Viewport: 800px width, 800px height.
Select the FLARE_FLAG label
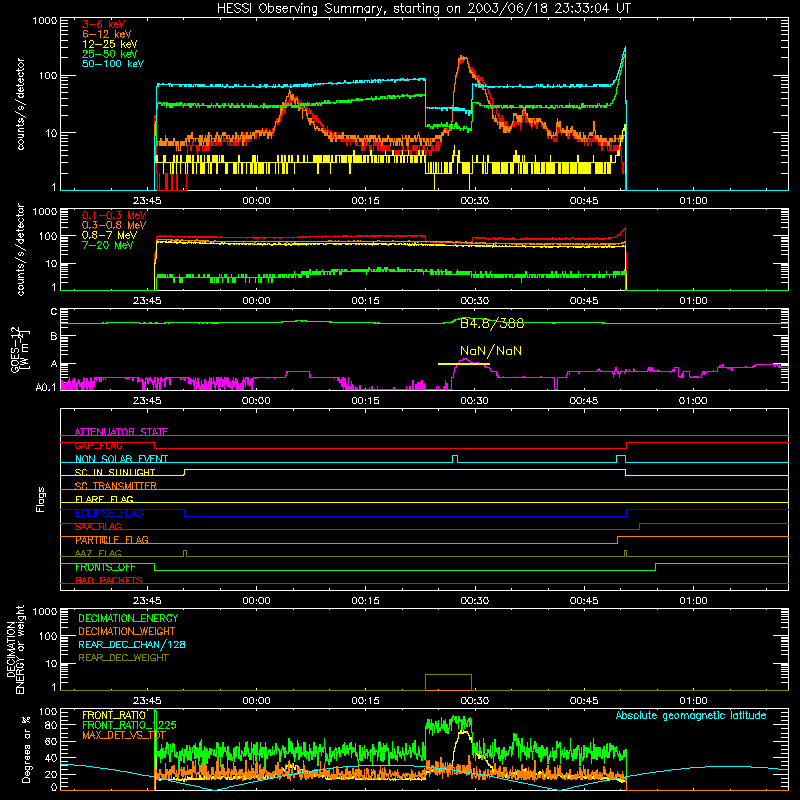point(104,499)
